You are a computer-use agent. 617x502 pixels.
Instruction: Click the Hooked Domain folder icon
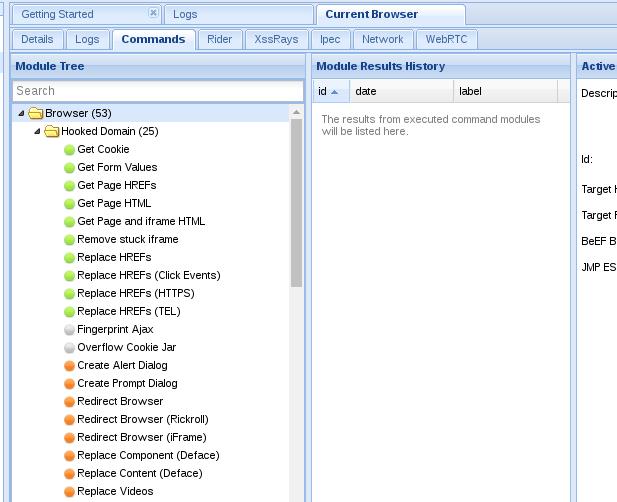click(x=52, y=132)
